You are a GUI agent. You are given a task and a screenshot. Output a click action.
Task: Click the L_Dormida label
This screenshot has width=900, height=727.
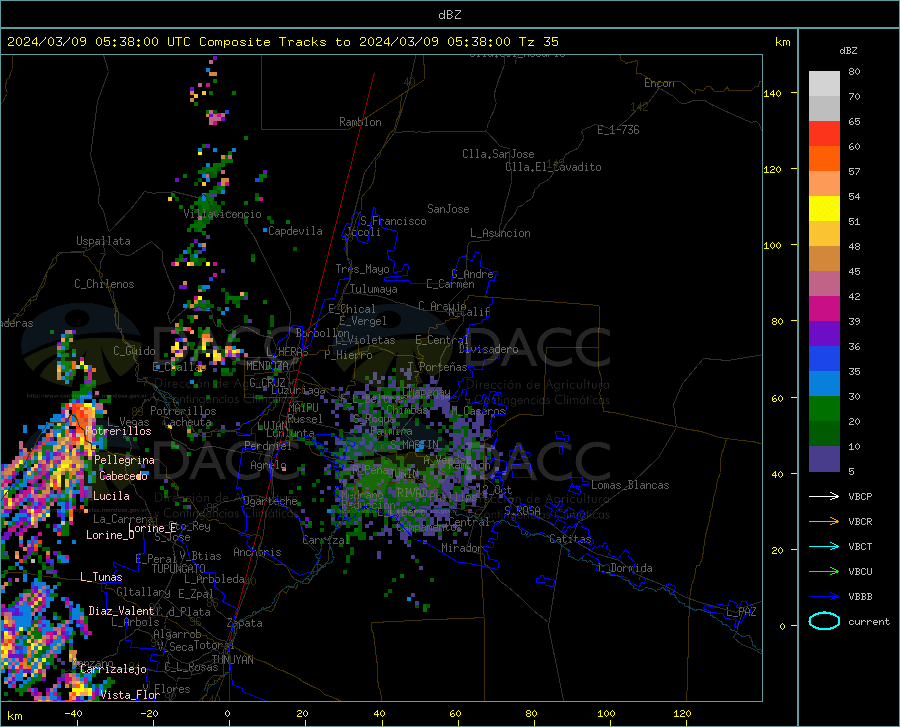(x=624, y=568)
